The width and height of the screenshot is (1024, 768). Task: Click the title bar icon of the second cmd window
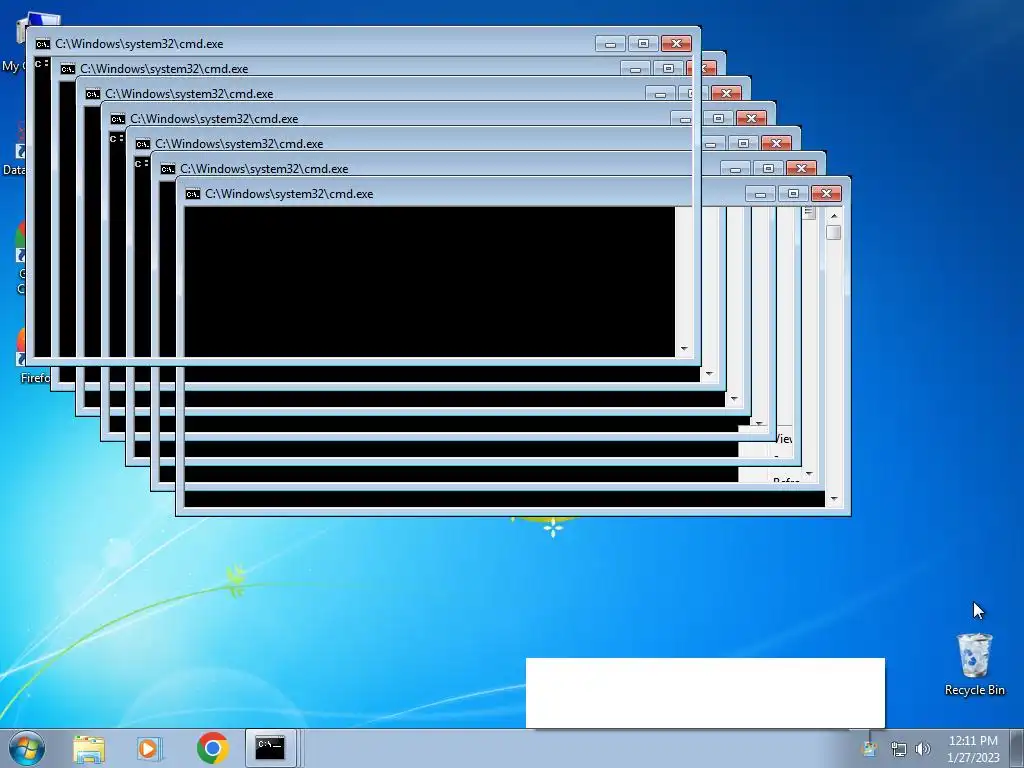point(67,69)
